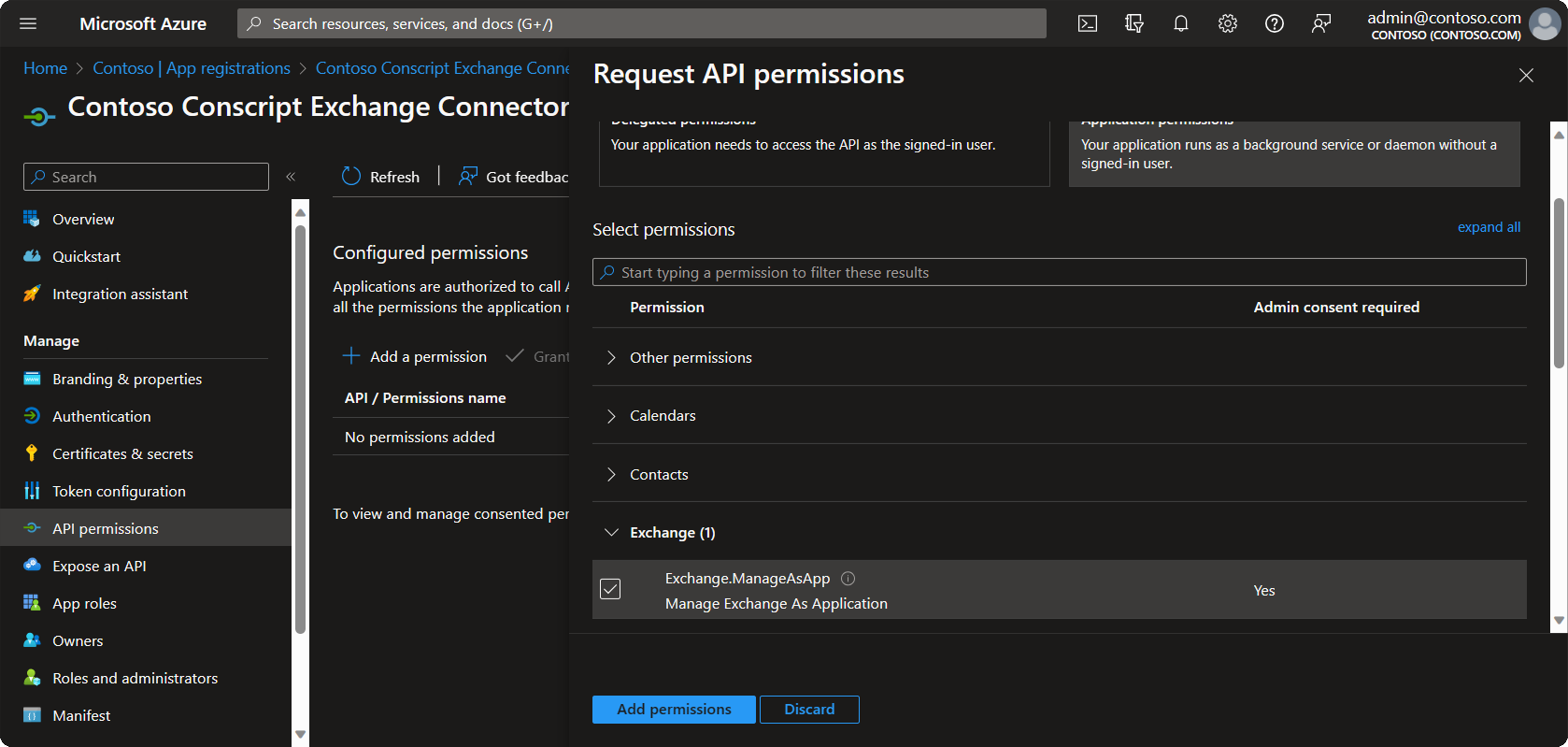Viewport: 1568px width, 747px height.
Task: Click the Authentication icon in sidebar
Action: pos(32,416)
